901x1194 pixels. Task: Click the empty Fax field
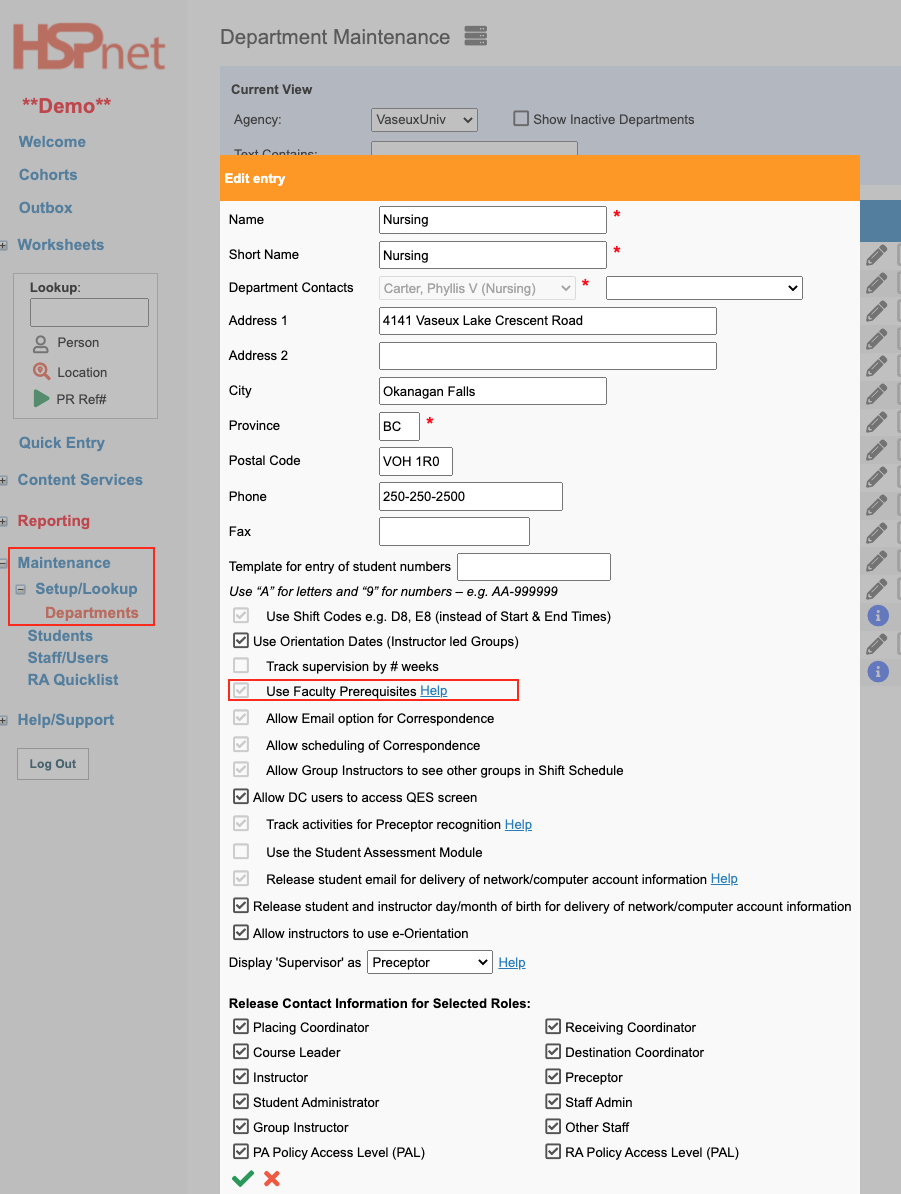coord(454,532)
